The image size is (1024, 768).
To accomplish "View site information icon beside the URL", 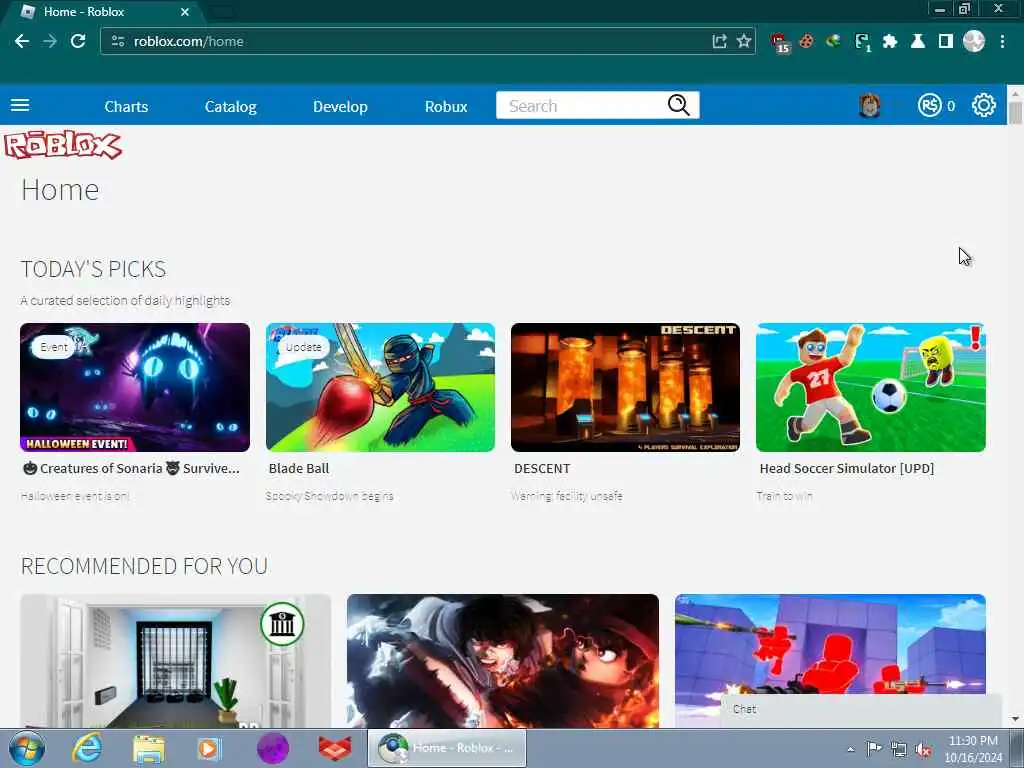I will point(118,41).
